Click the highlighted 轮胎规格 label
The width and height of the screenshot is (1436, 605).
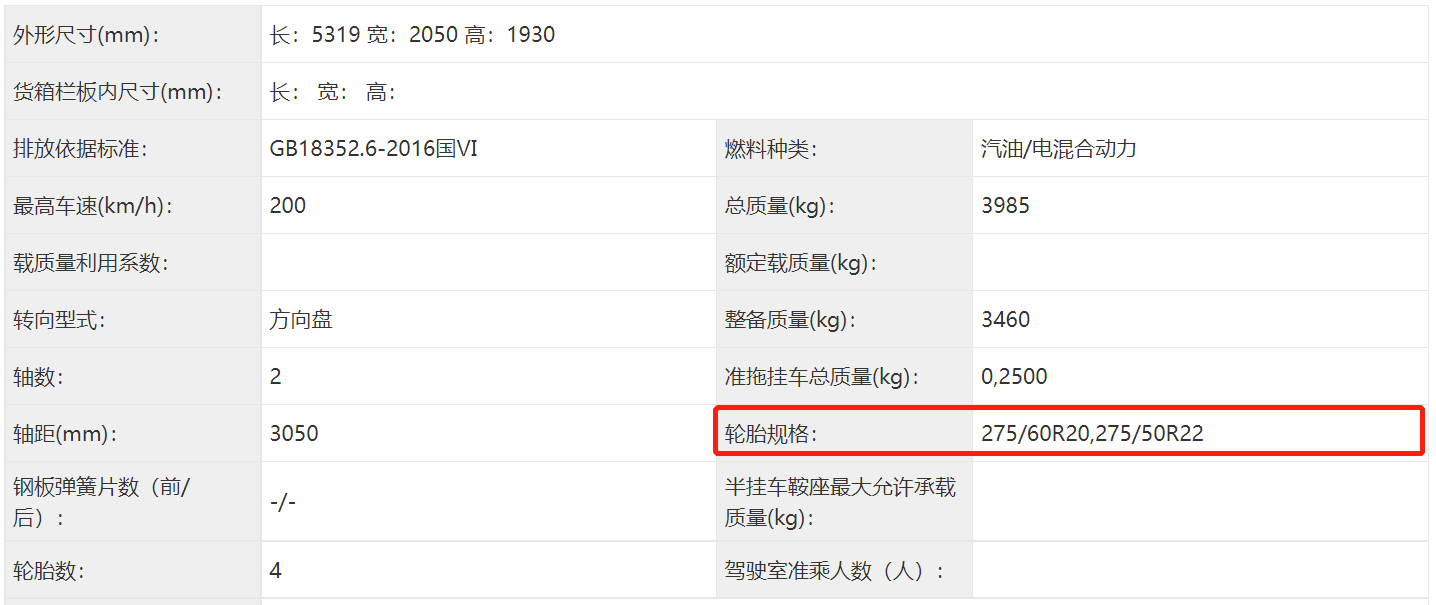(x=771, y=434)
